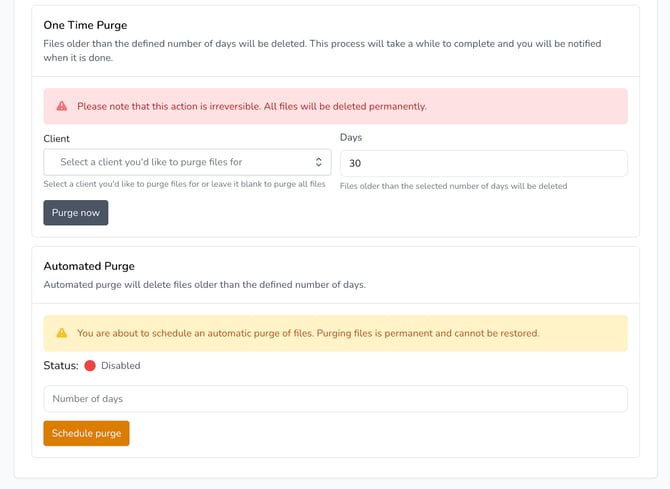Click the irreversible action alert message
This screenshot has height=489, width=670.
pos(252,106)
